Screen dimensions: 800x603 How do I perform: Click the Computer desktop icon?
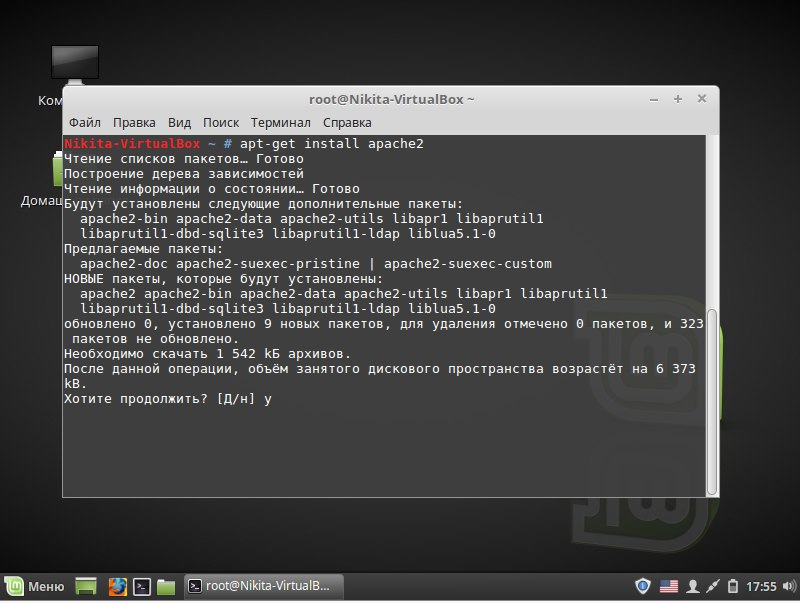click(74, 63)
